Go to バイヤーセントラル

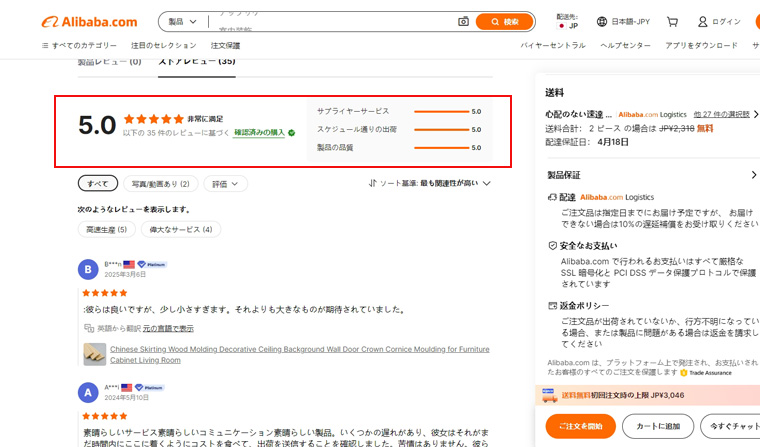pos(553,45)
